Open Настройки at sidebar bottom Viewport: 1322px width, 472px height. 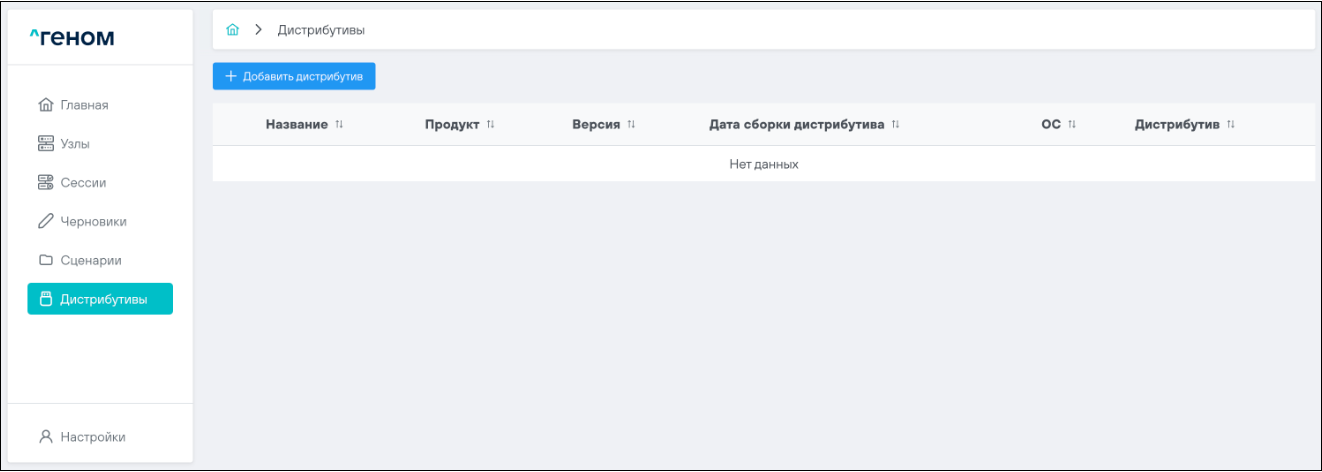(x=92, y=437)
